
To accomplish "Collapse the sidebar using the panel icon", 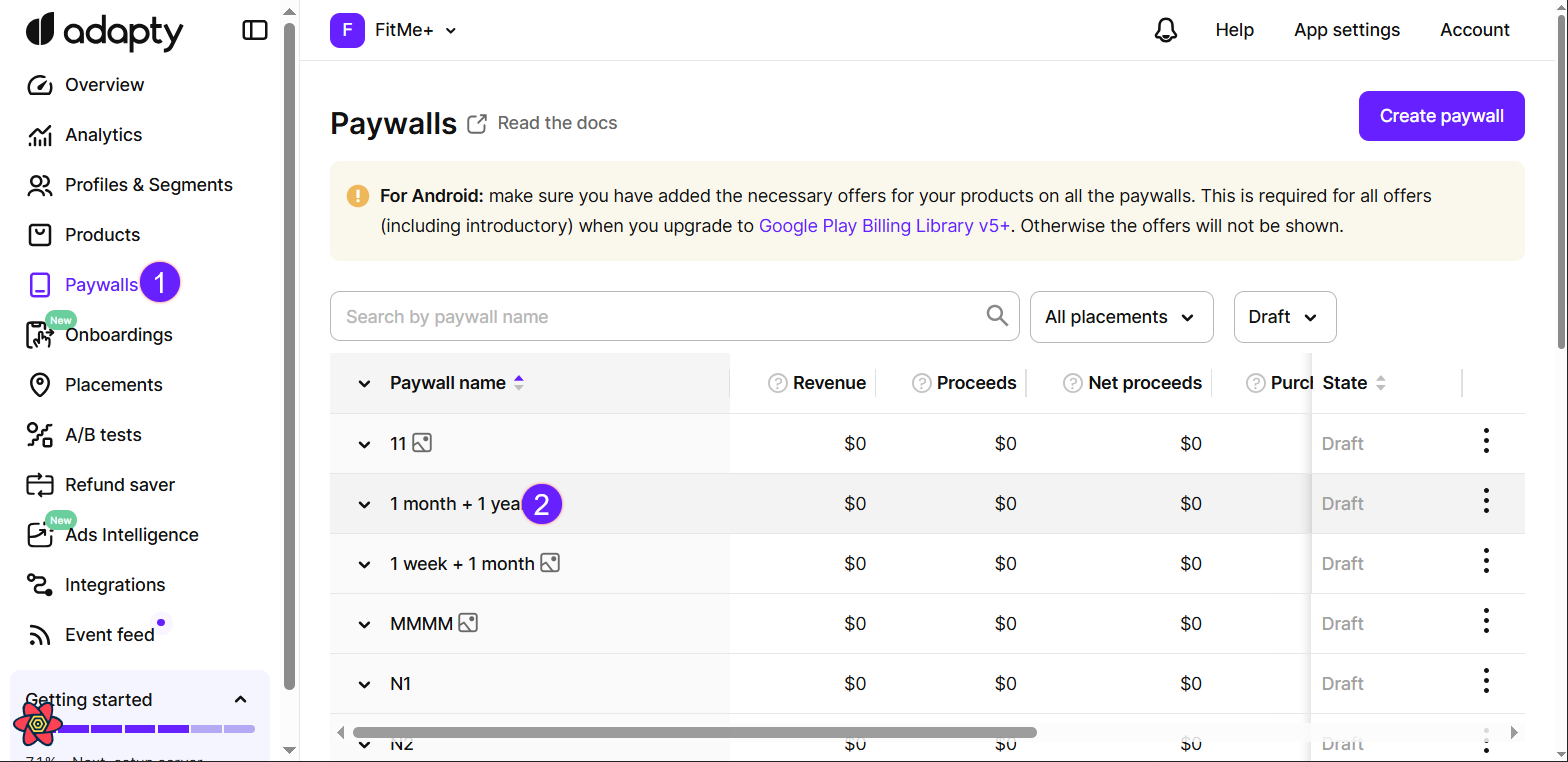I will coord(255,30).
